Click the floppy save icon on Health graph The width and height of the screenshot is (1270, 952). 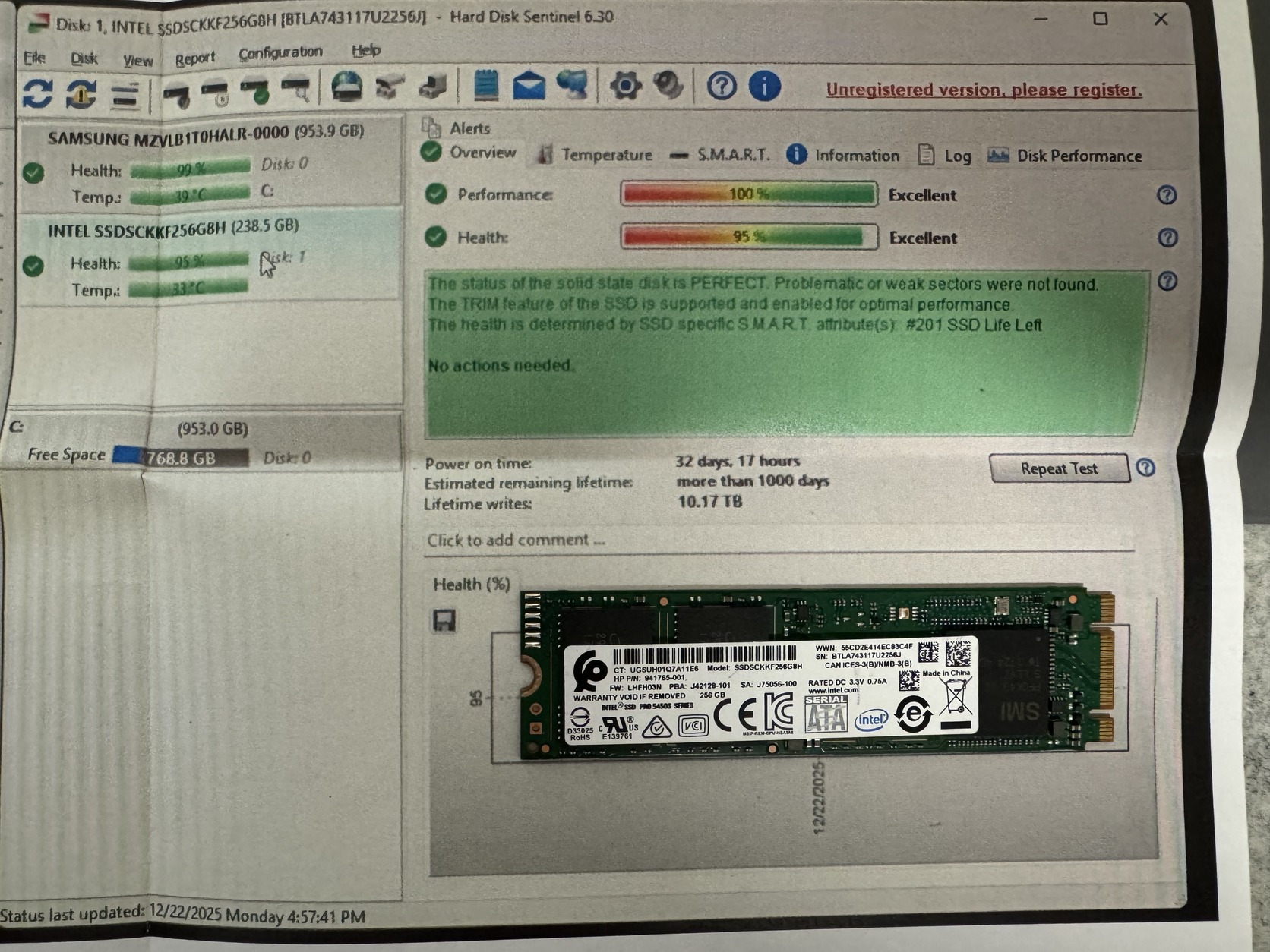(444, 620)
